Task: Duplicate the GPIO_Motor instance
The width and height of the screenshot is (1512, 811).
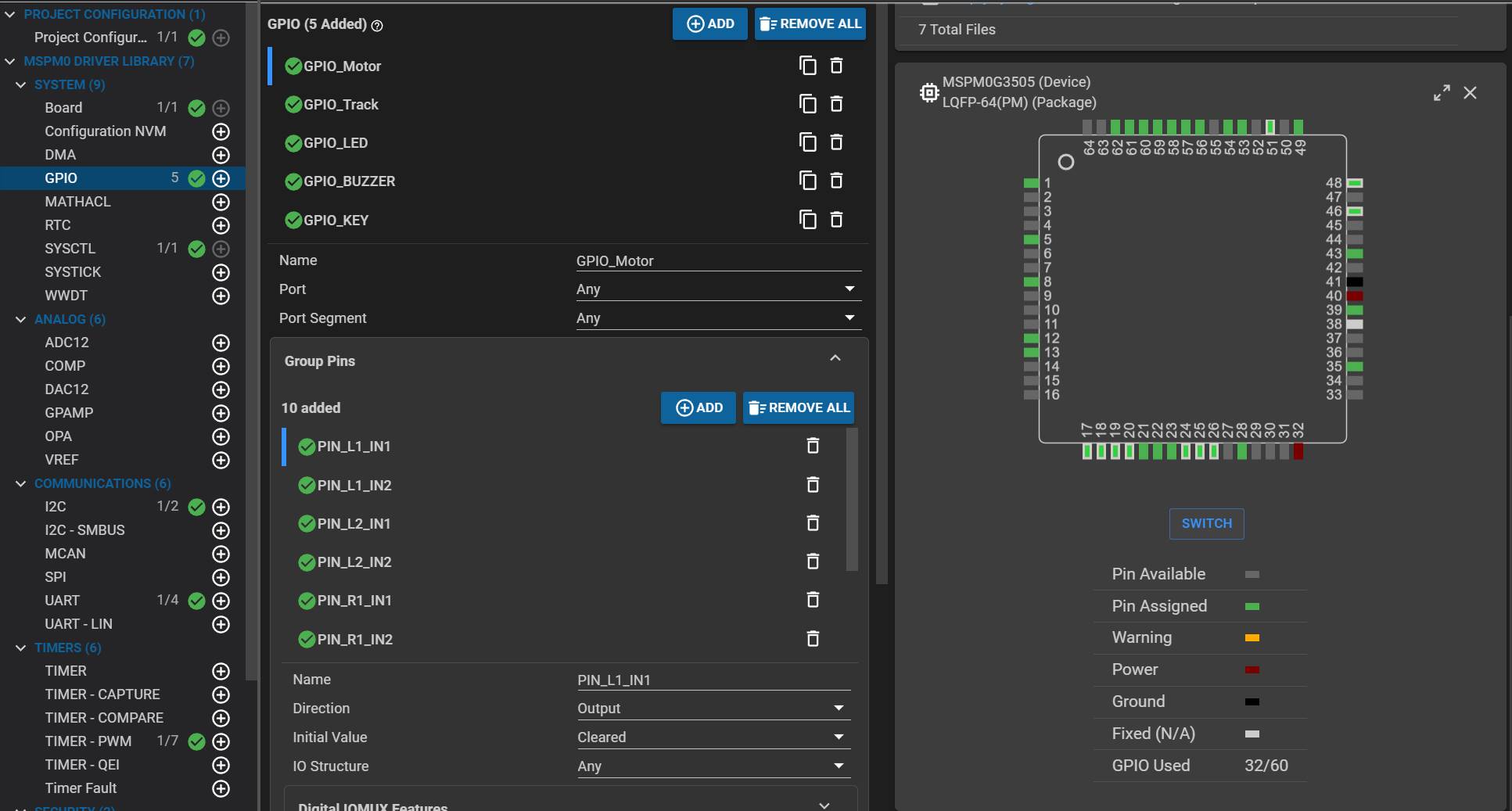Action: (x=807, y=66)
